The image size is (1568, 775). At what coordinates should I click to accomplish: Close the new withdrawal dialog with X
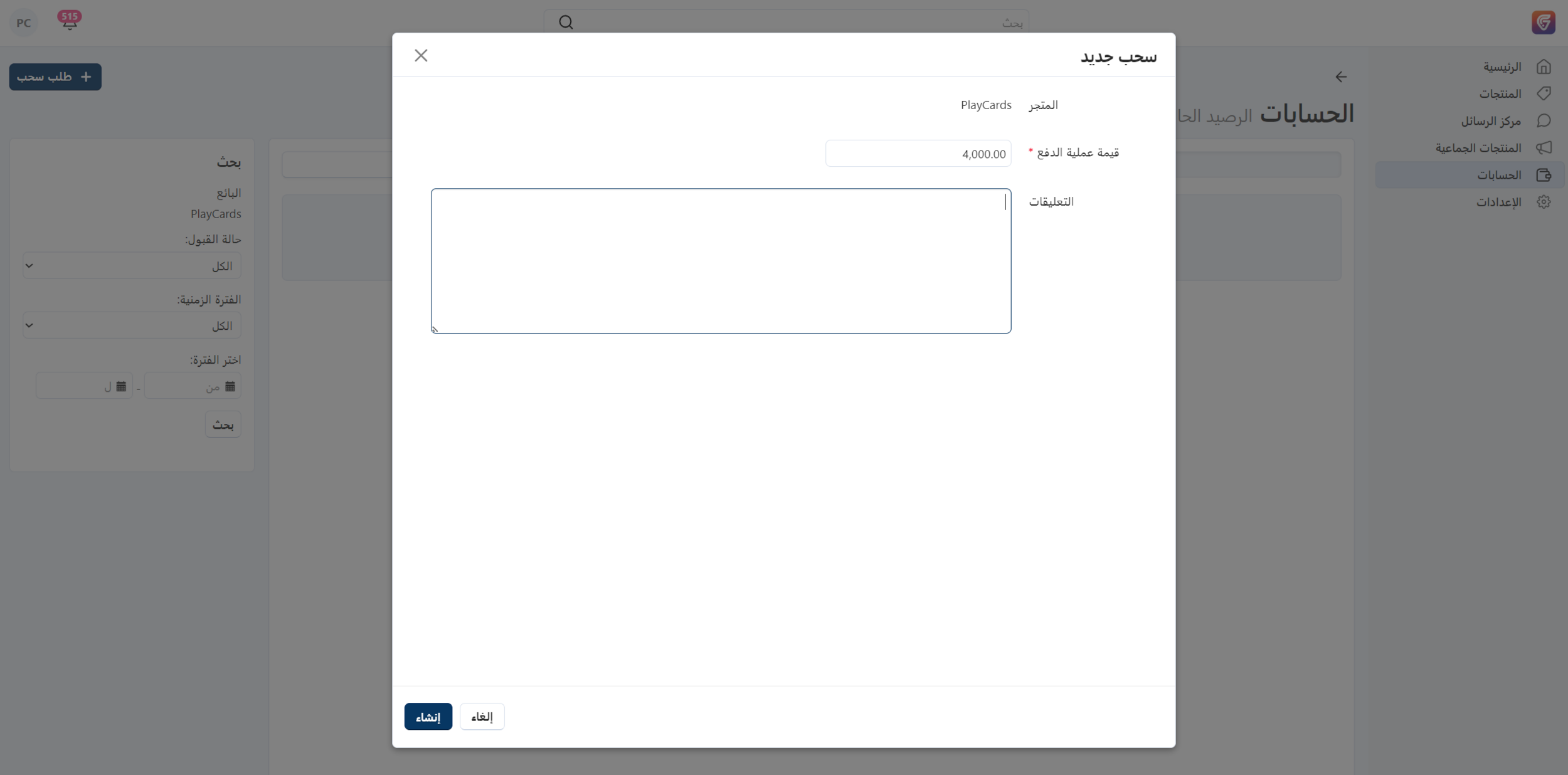pyautogui.click(x=421, y=56)
